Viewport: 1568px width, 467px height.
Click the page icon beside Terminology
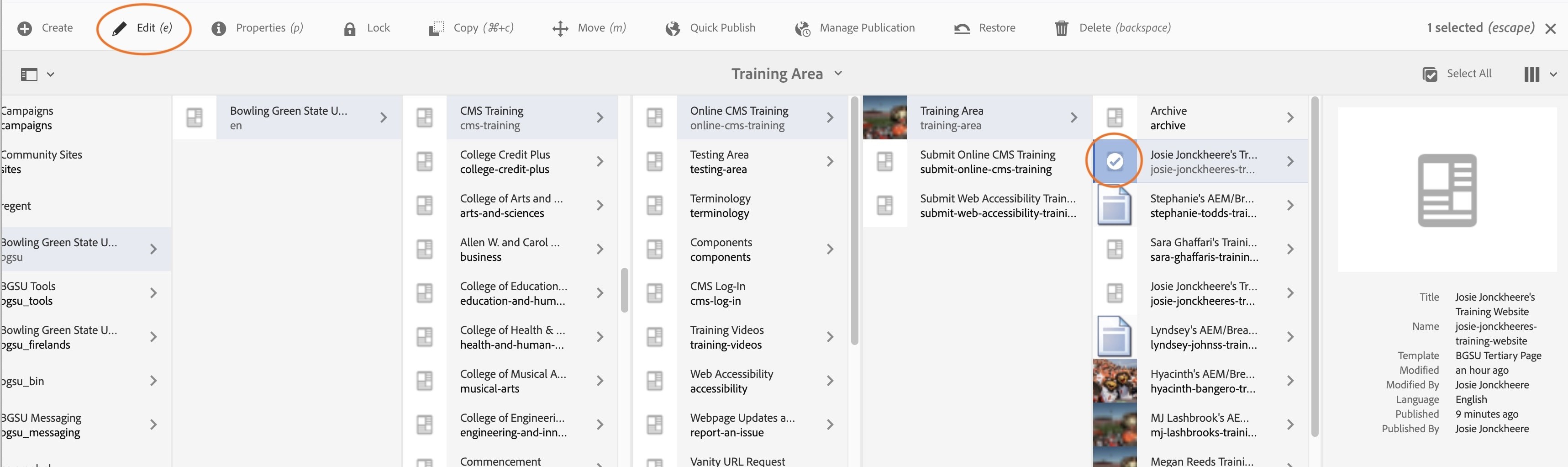pyautogui.click(x=655, y=205)
